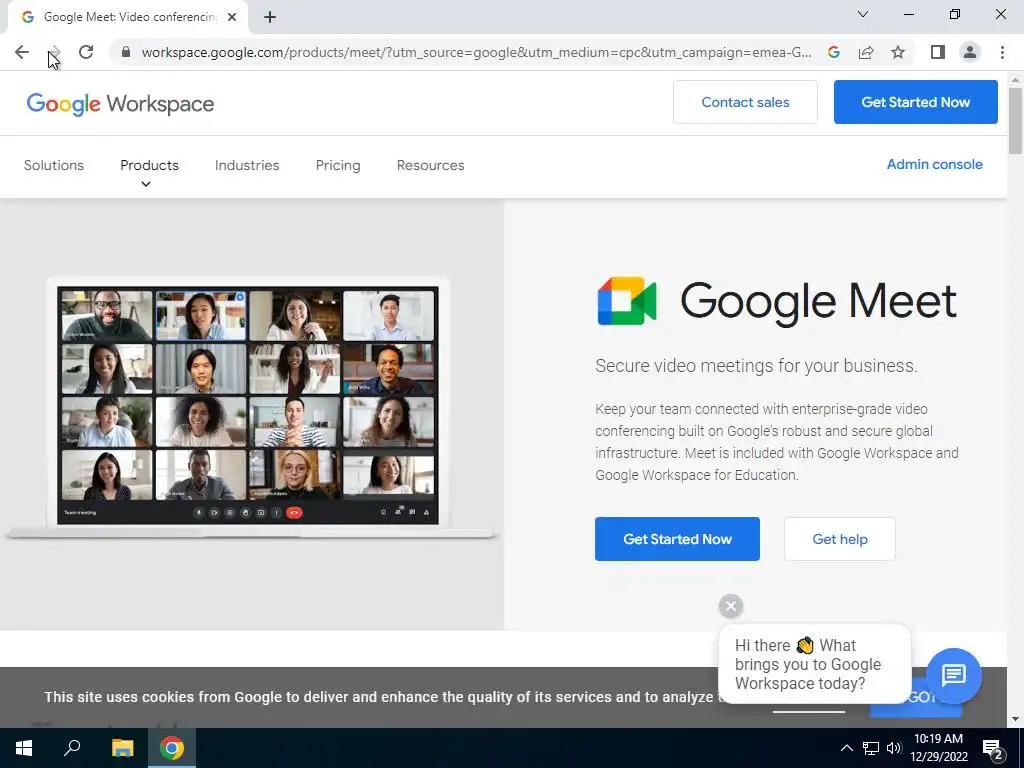Open the Solutions menu

coord(54,165)
